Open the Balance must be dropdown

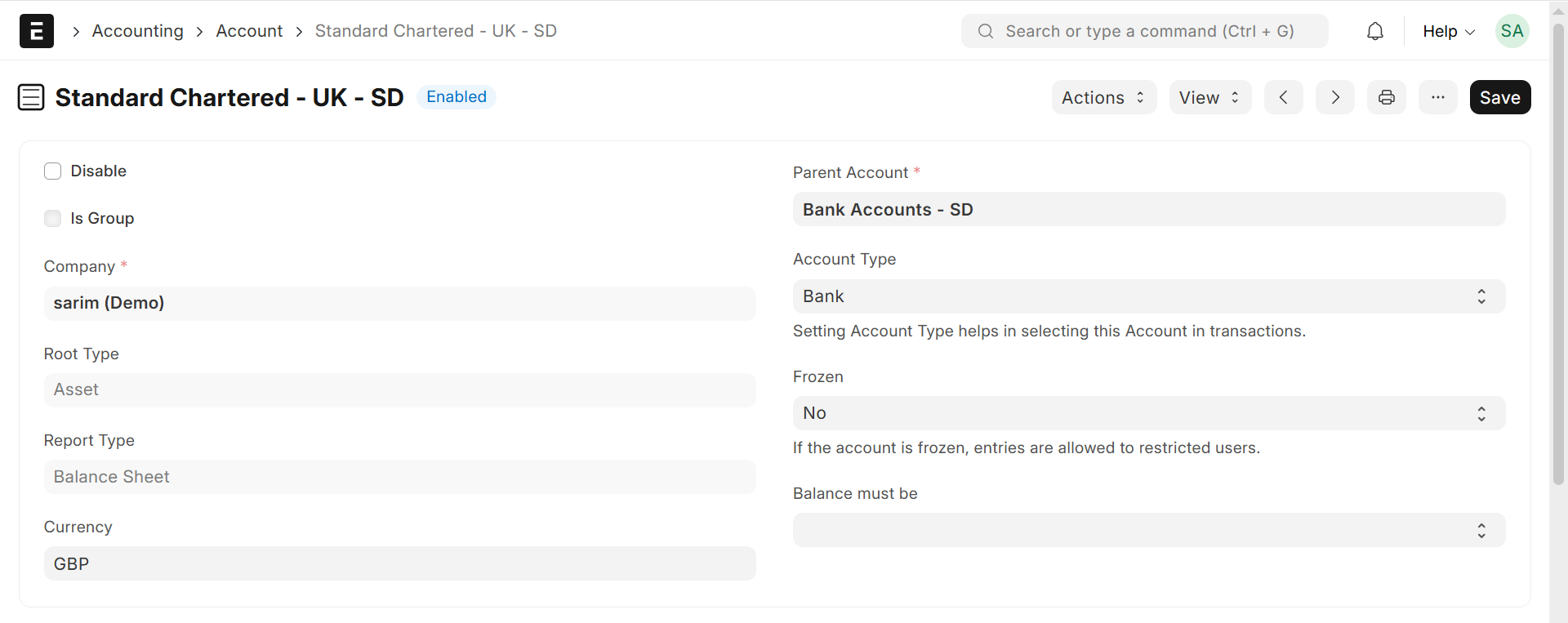(x=1148, y=530)
